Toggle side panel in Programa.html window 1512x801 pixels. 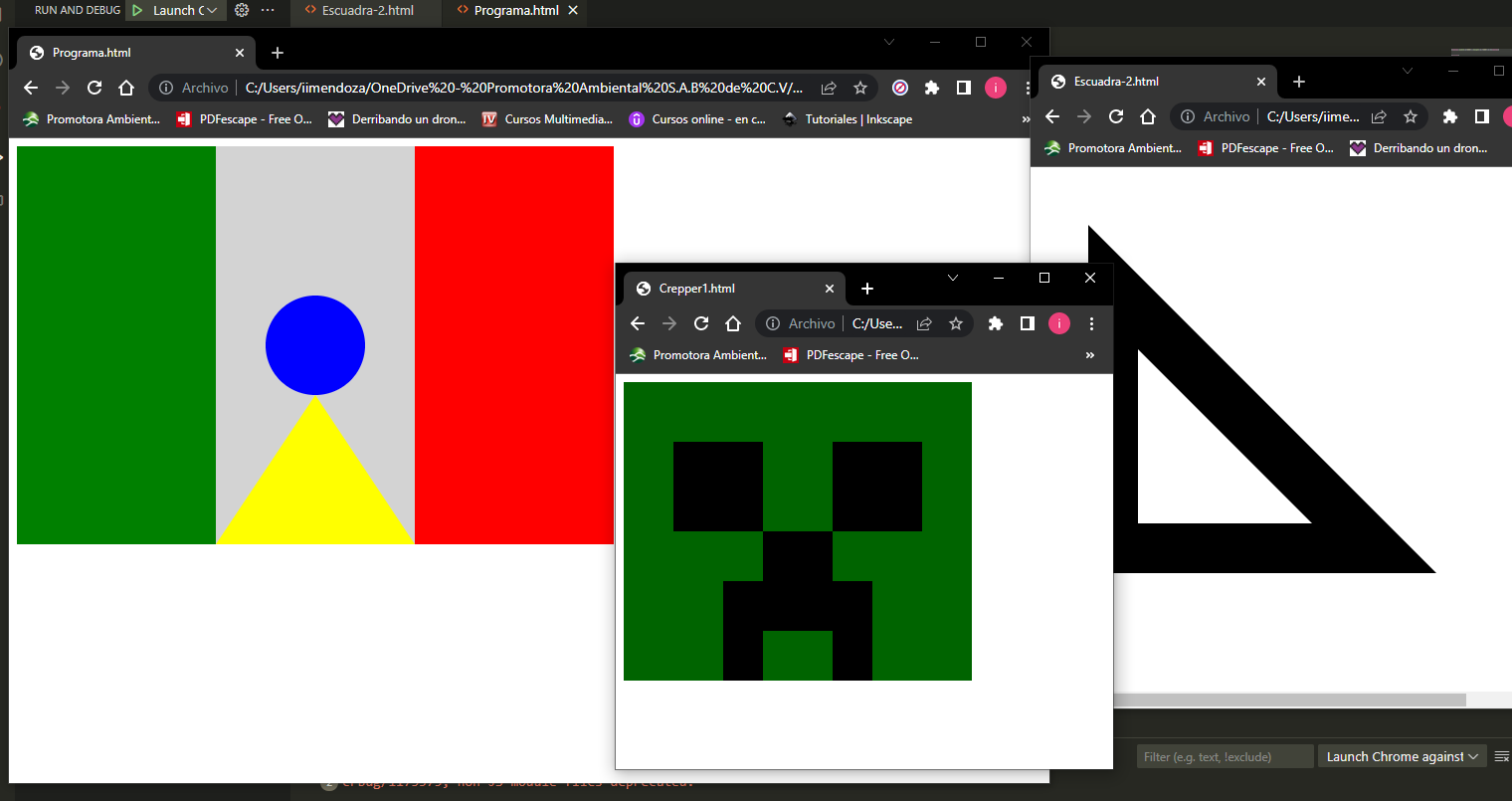pos(964,88)
